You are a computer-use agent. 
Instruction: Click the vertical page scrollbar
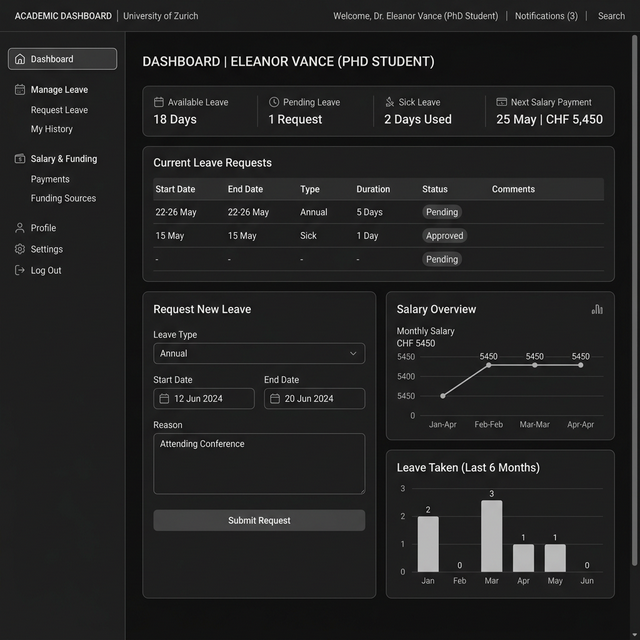[634, 300]
